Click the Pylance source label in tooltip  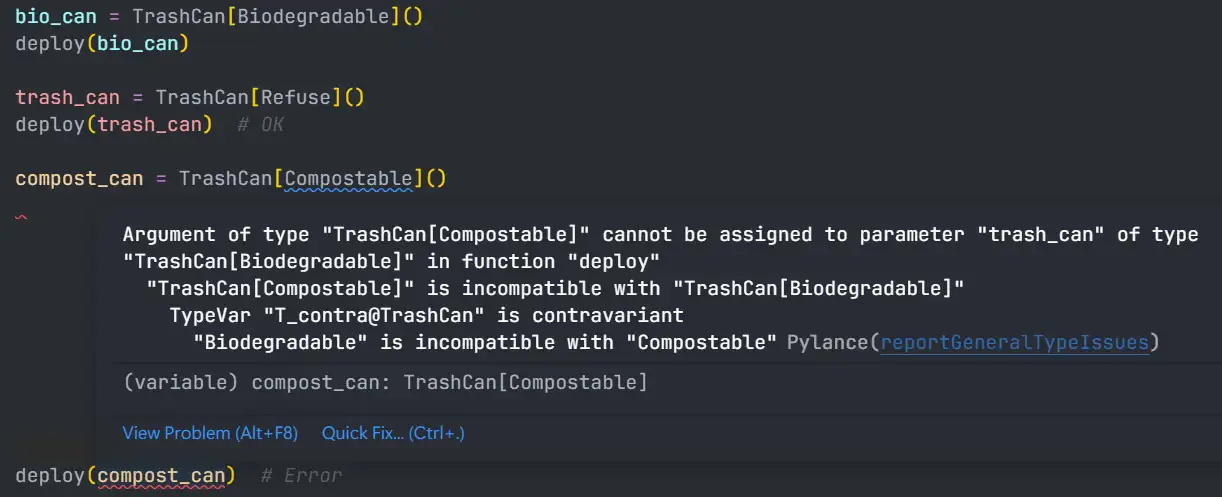click(828, 342)
